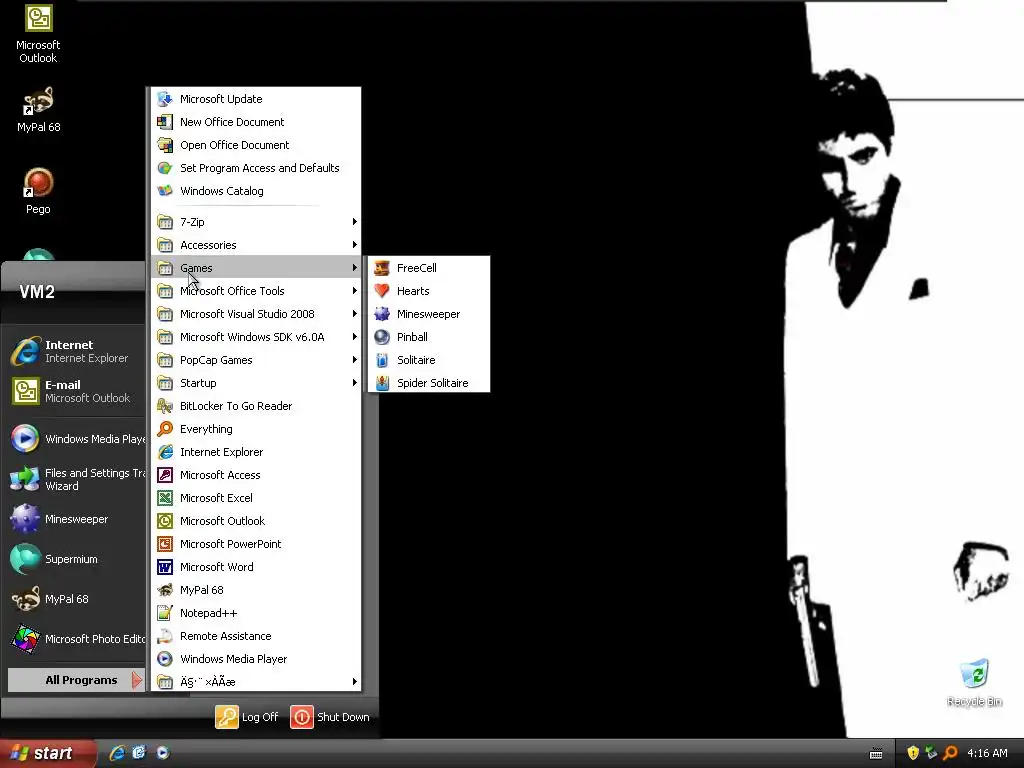1024x768 pixels.
Task: Expand Microsoft Visual Studio 2008 folder
Action: [x=256, y=314]
